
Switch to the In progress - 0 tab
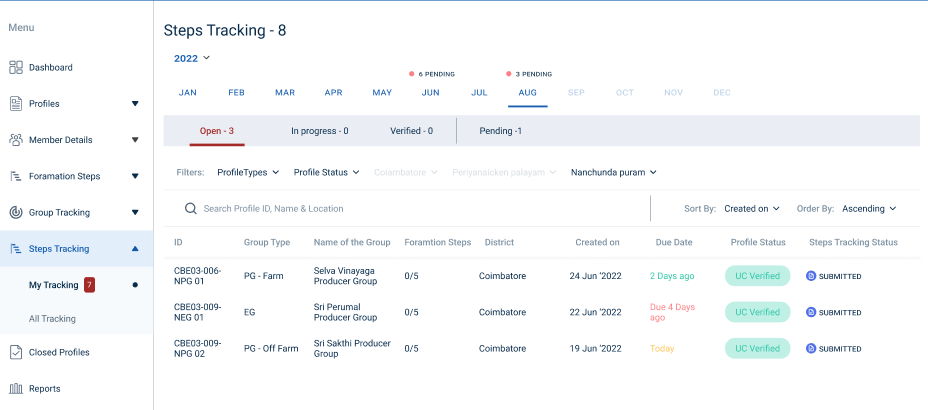(319, 131)
